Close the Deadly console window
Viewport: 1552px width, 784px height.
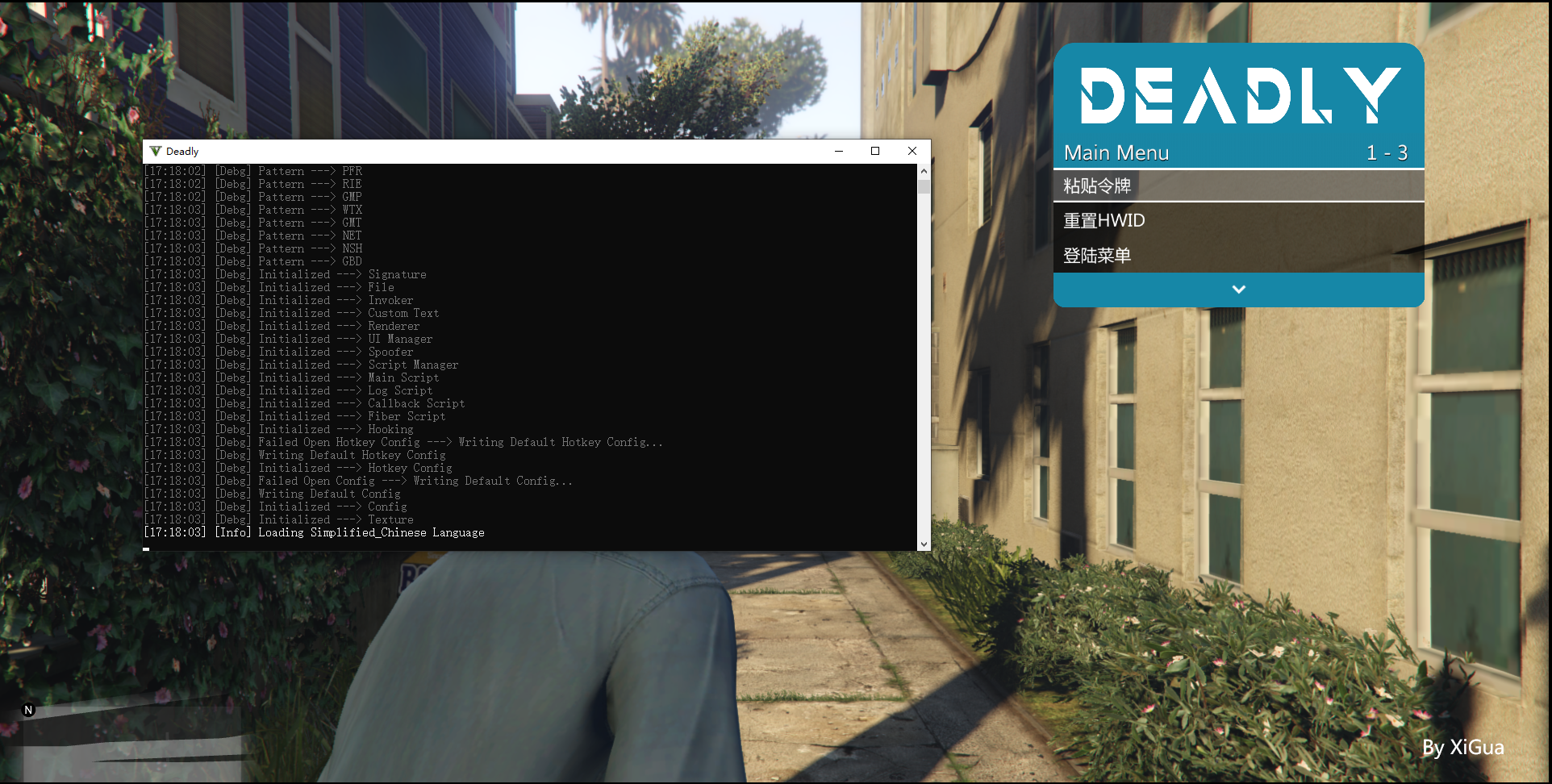[x=912, y=151]
